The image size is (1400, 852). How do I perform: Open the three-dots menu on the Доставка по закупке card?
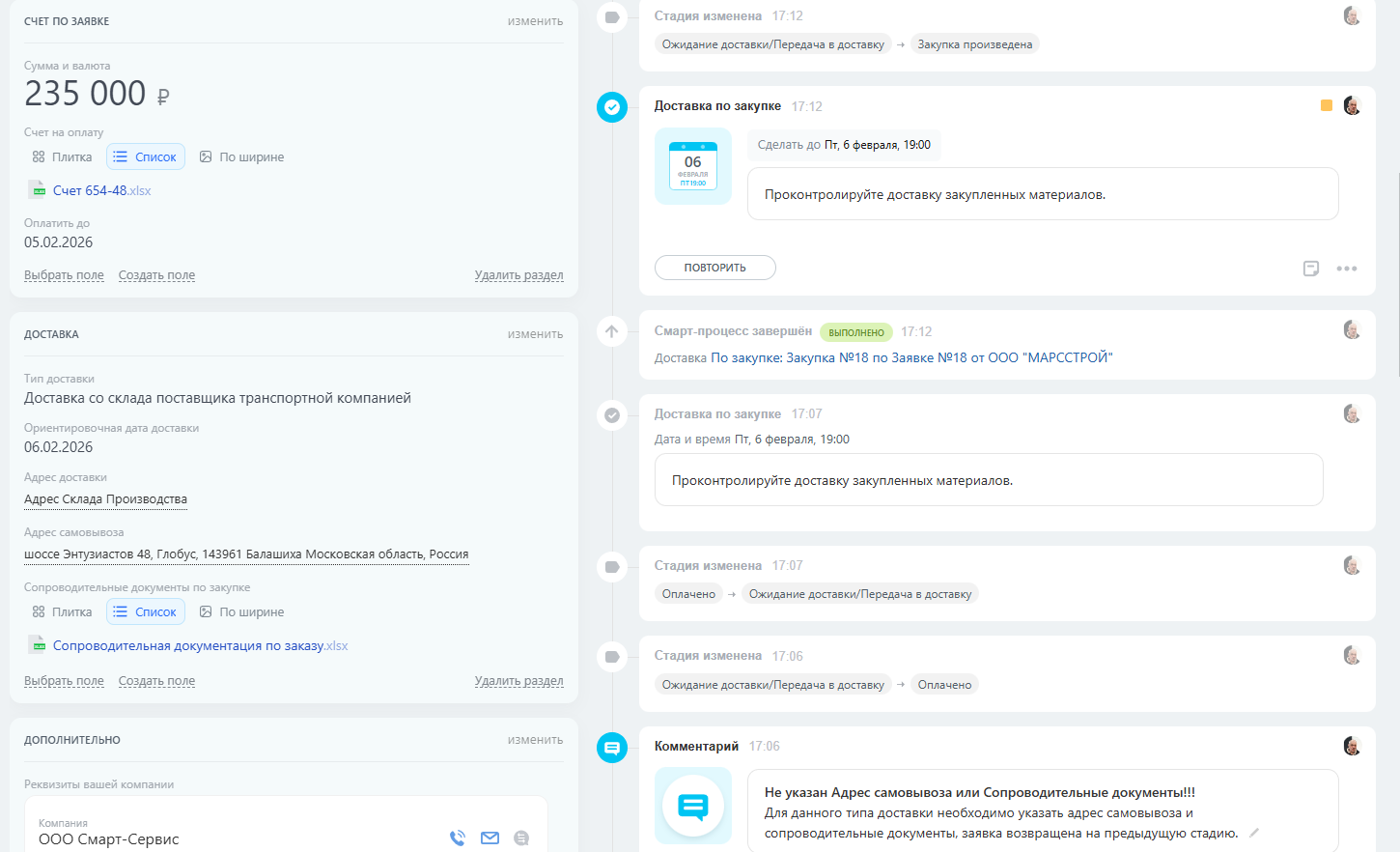(x=1347, y=269)
